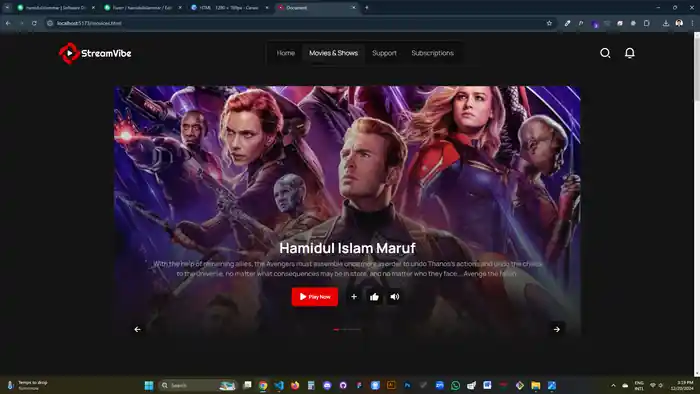Add movie to watchlist with plus icon
This screenshot has height=394, width=700.
[354, 297]
